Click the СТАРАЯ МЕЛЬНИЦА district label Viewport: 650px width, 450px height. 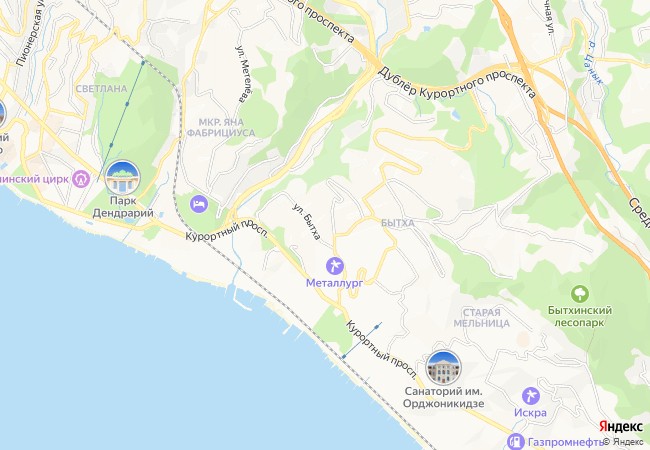[x=482, y=318]
